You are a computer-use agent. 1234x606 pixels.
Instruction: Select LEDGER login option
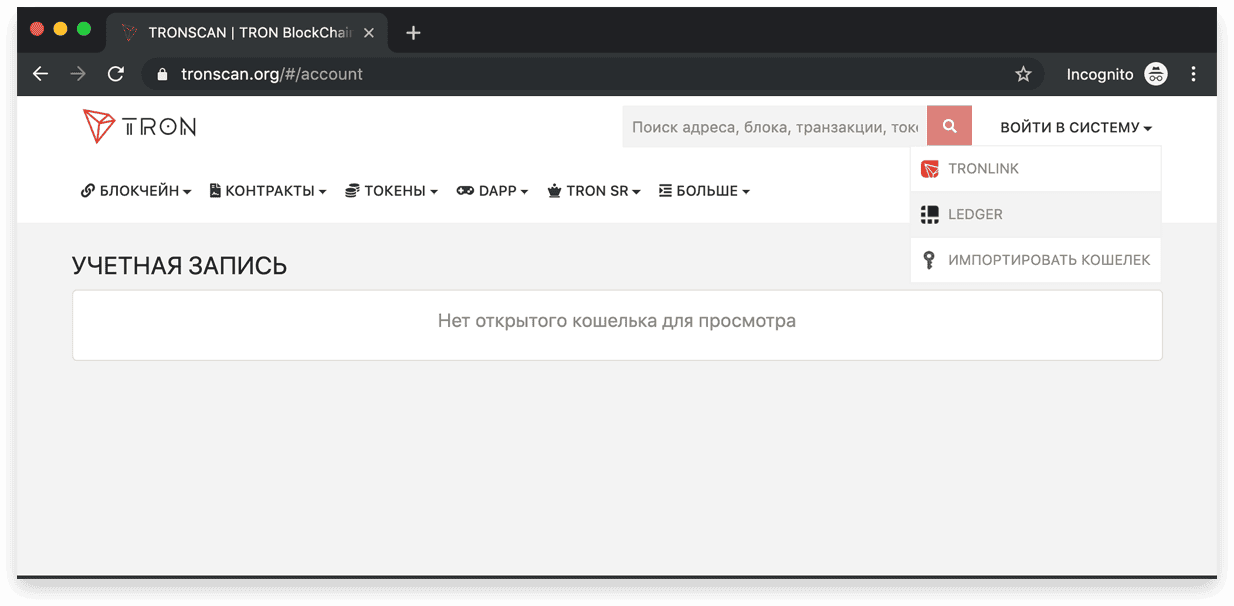click(1036, 214)
